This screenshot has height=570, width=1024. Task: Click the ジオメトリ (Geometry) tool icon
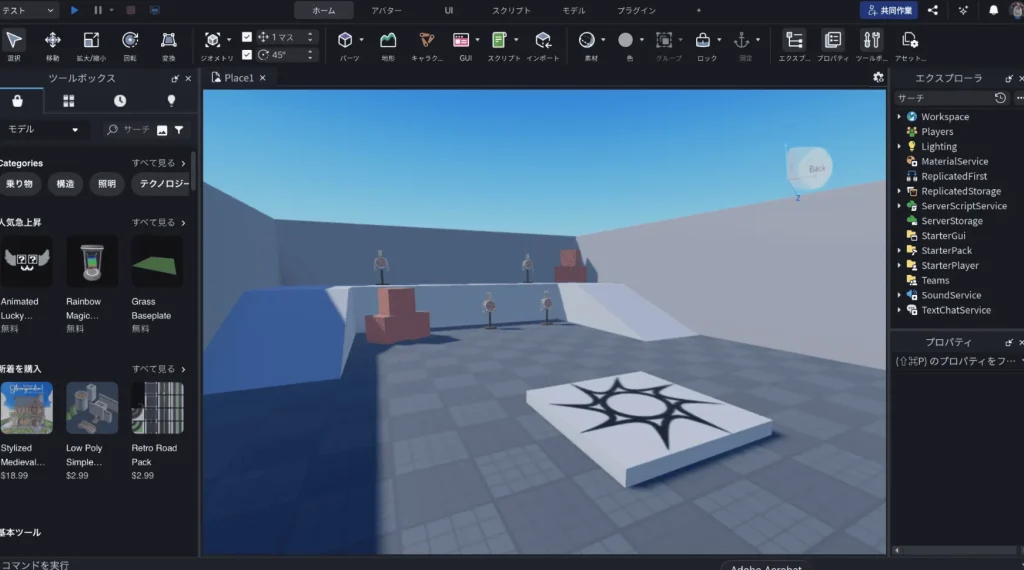pyautogui.click(x=212, y=40)
